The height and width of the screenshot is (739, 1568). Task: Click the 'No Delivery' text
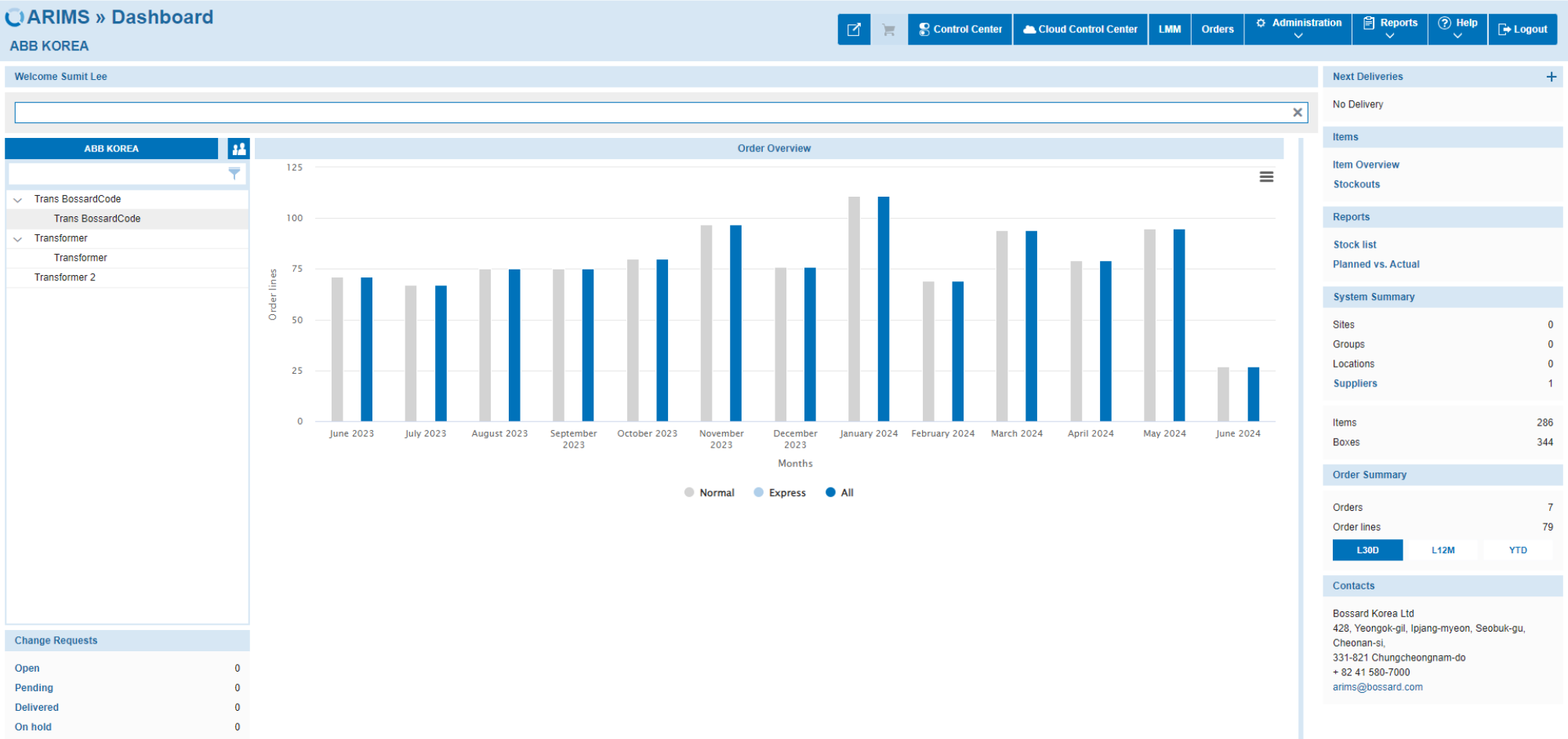click(x=1358, y=105)
